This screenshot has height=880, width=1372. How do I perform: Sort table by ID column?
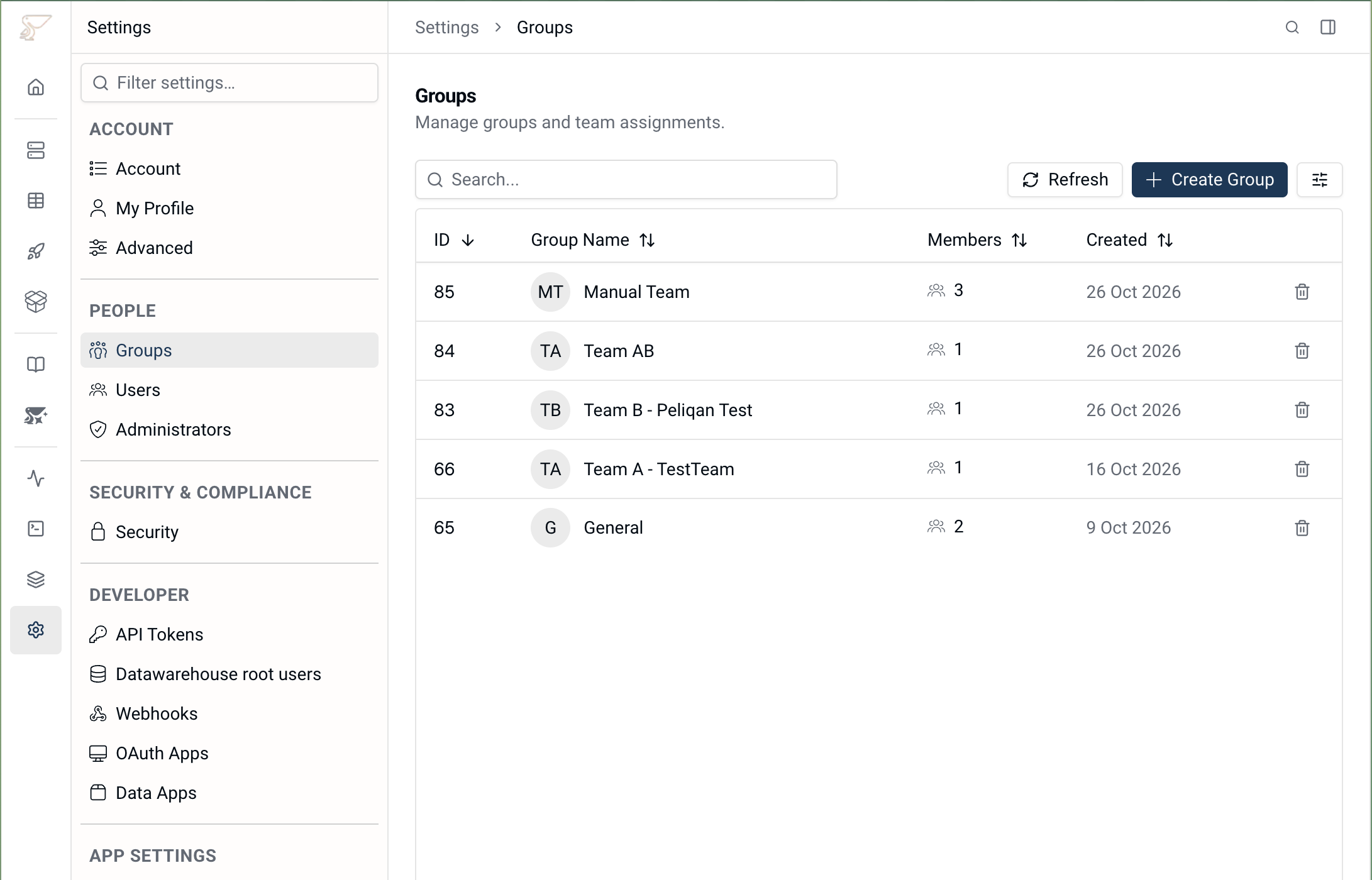click(x=454, y=240)
